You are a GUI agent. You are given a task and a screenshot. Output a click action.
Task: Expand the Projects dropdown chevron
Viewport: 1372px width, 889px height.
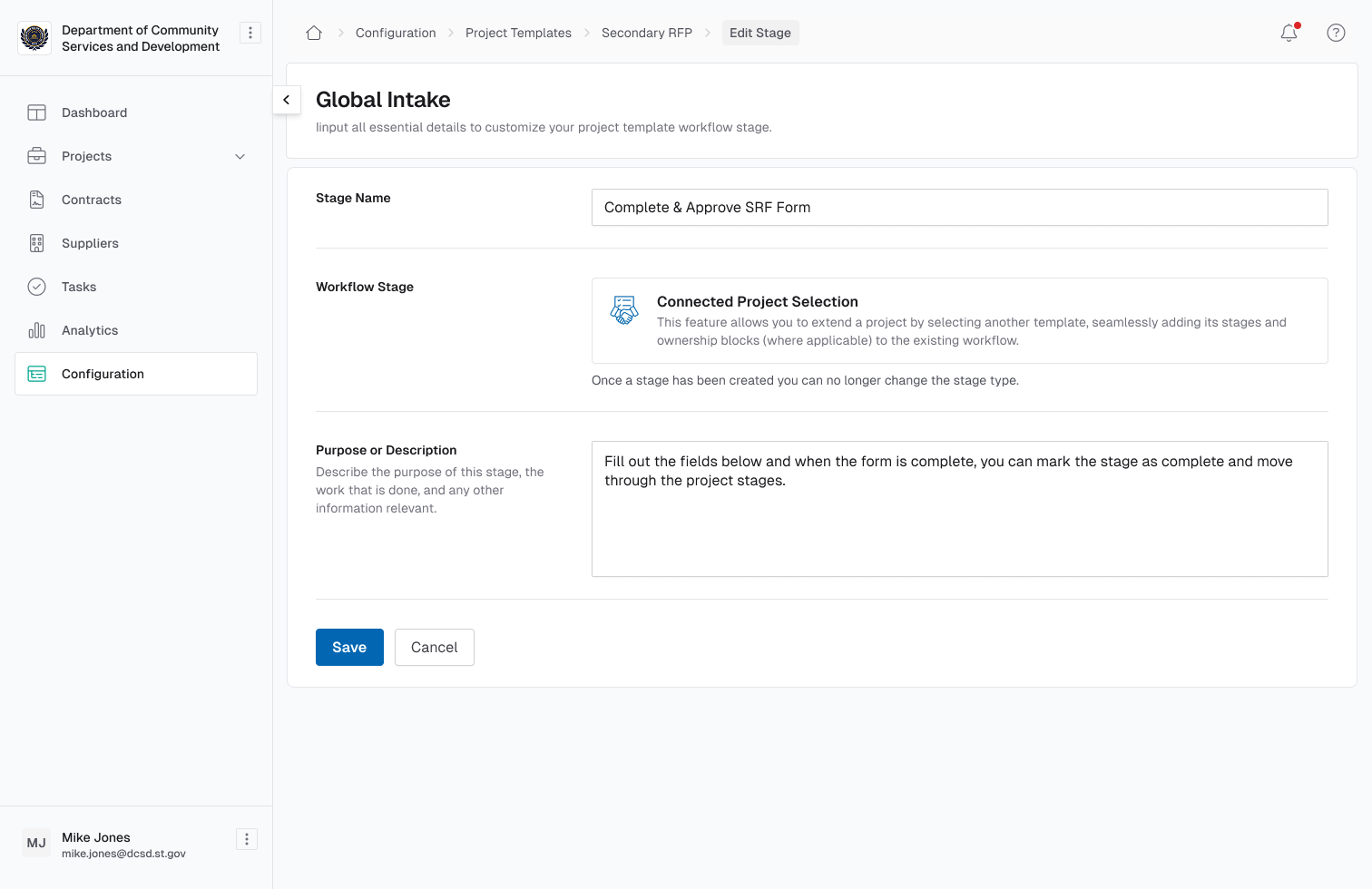tap(240, 156)
